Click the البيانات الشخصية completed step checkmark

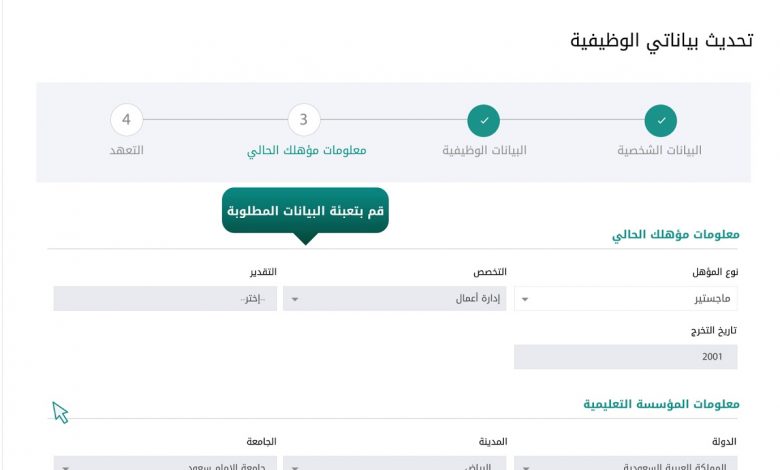coord(661,120)
